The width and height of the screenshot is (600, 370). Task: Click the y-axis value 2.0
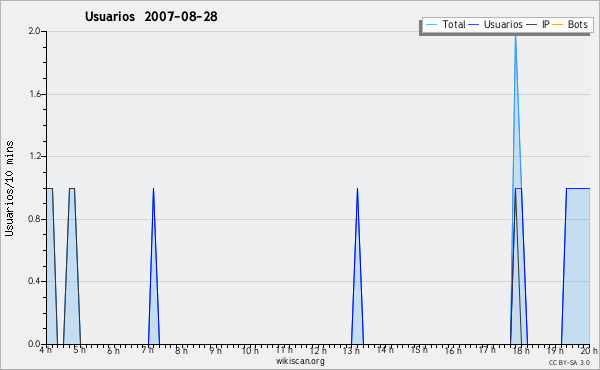(x=34, y=31)
